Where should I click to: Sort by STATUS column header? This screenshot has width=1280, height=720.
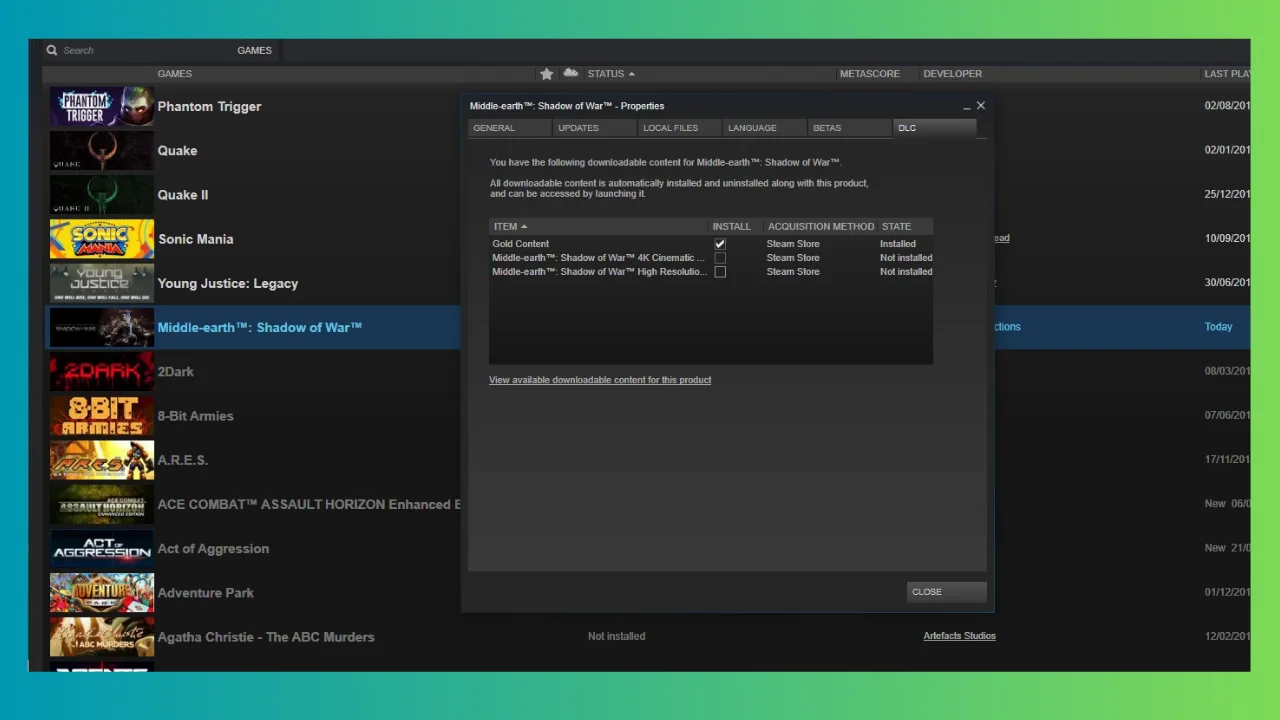611,74
